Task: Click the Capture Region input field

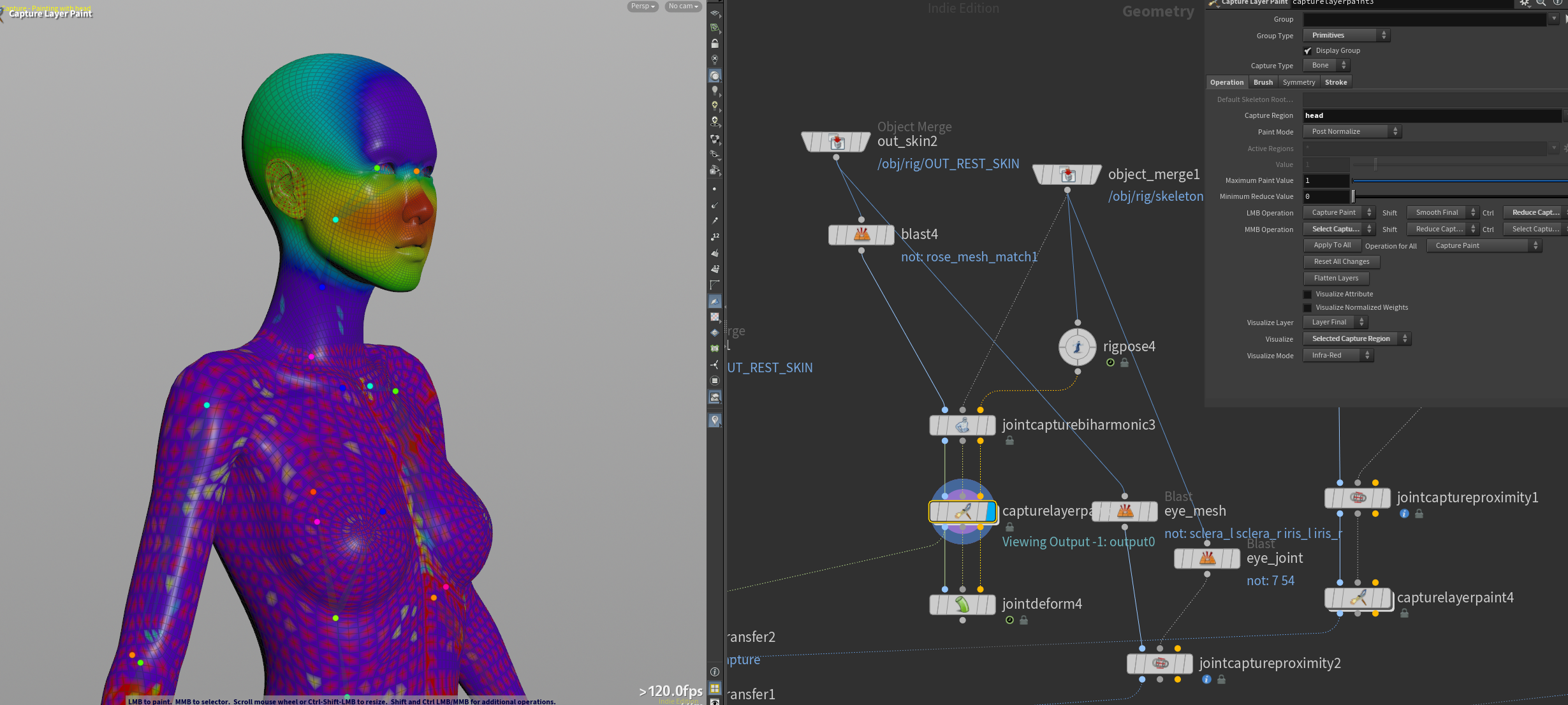Action: point(1431,115)
